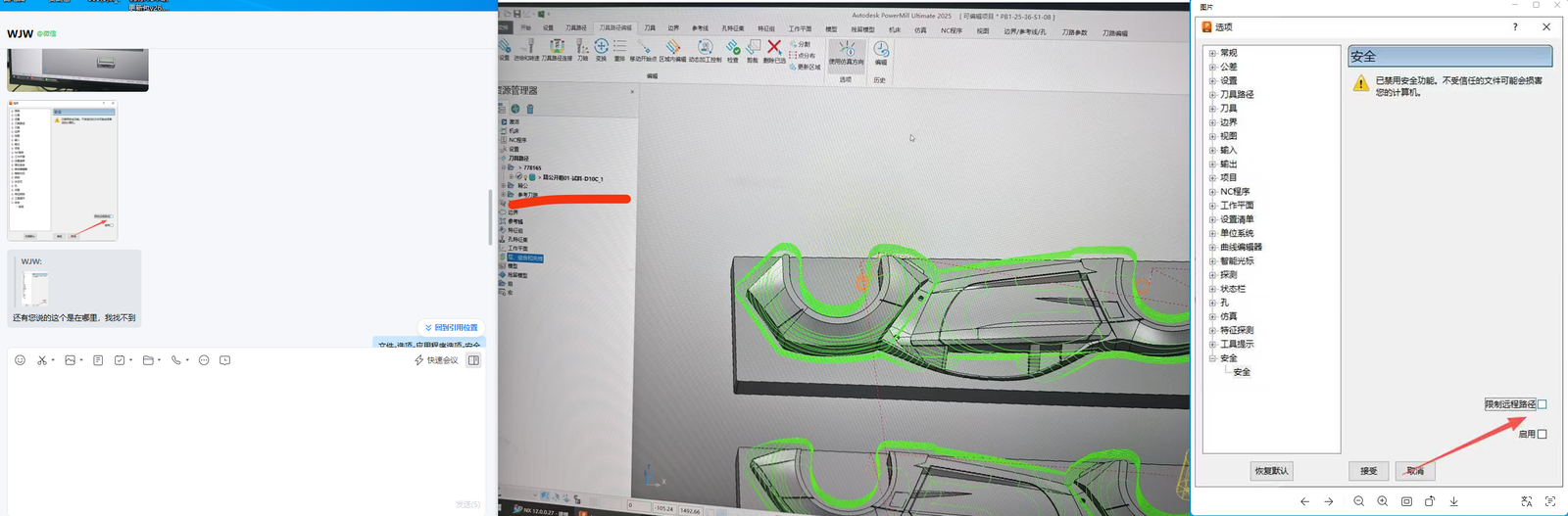The image size is (1568, 516).
Task: Switch to the NC程序 ribbon tab
Action: [952, 30]
